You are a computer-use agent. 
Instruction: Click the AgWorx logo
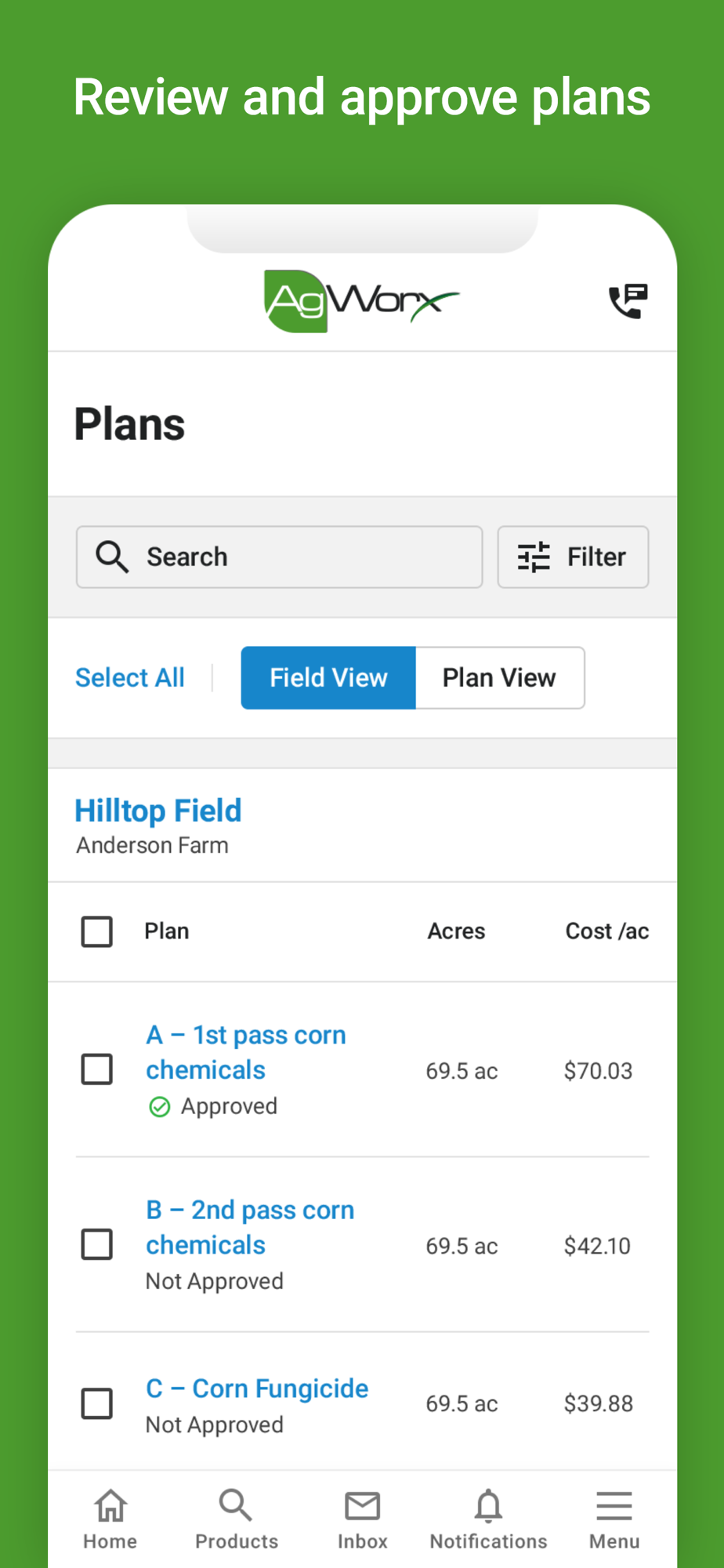[361, 301]
